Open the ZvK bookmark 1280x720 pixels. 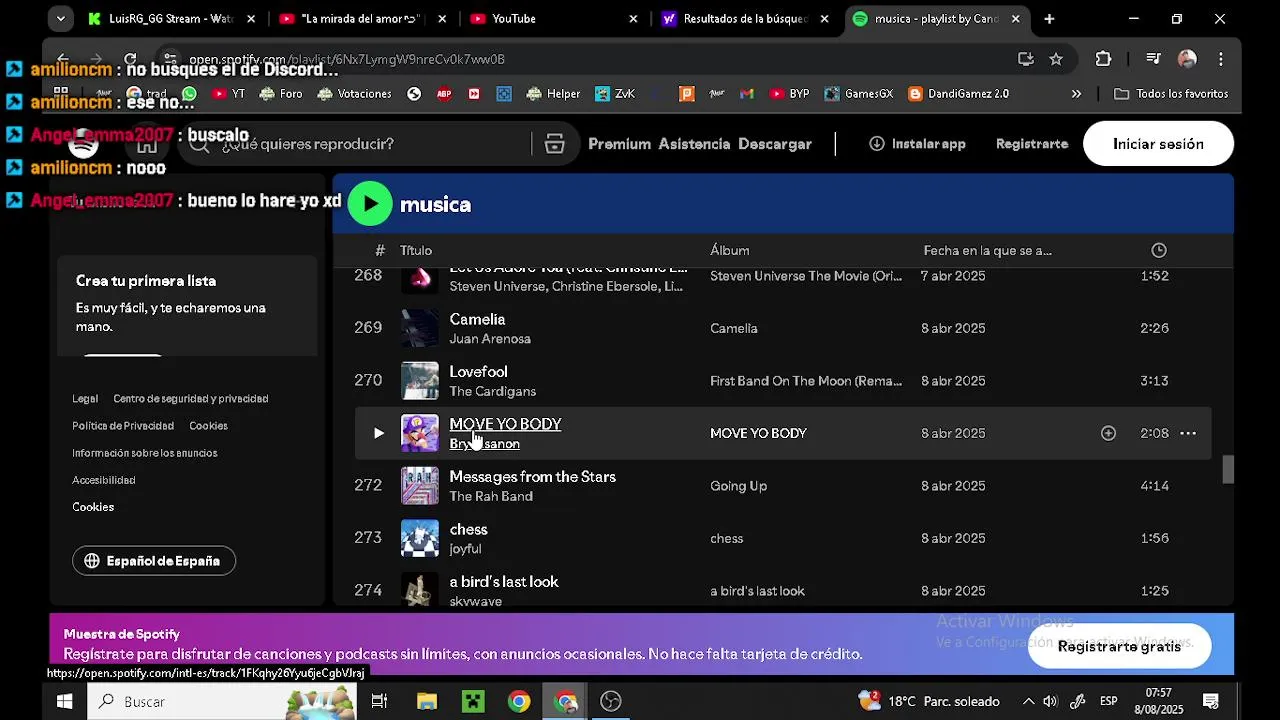[615, 94]
